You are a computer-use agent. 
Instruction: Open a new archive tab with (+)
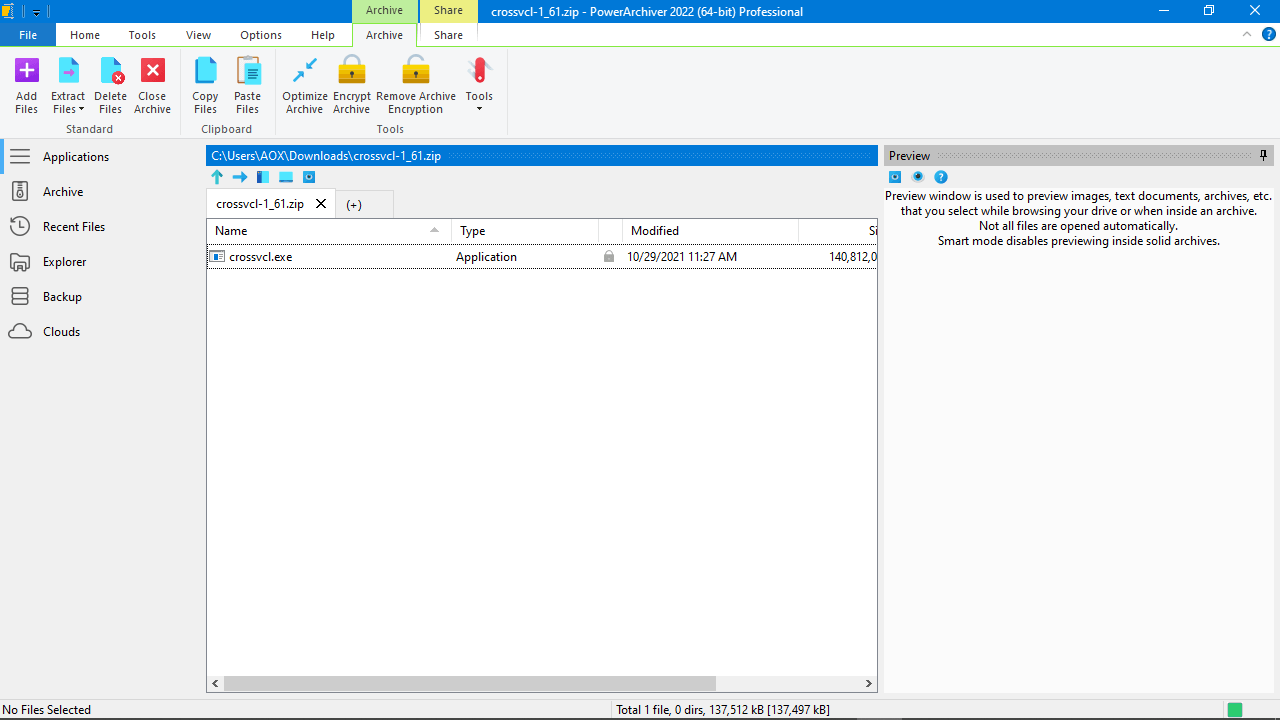coord(355,203)
